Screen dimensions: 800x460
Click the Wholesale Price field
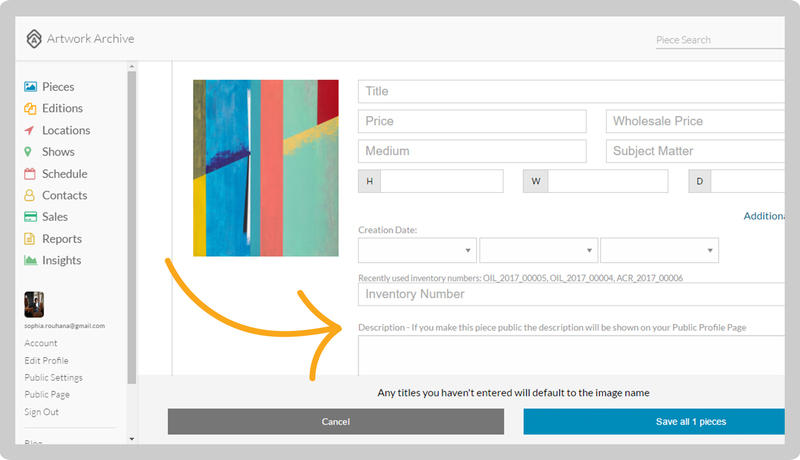(x=695, y=121)
